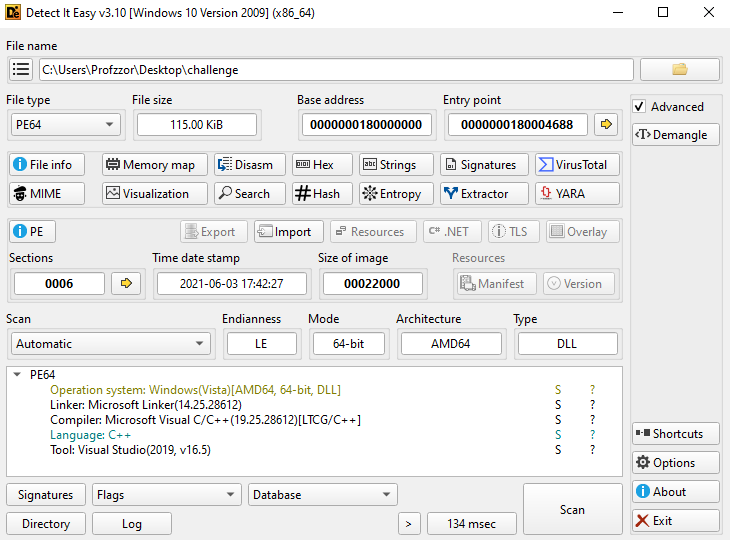Open sections list via arrow button
The height and width of the screenshot is (540, 730).
[126, 284]
